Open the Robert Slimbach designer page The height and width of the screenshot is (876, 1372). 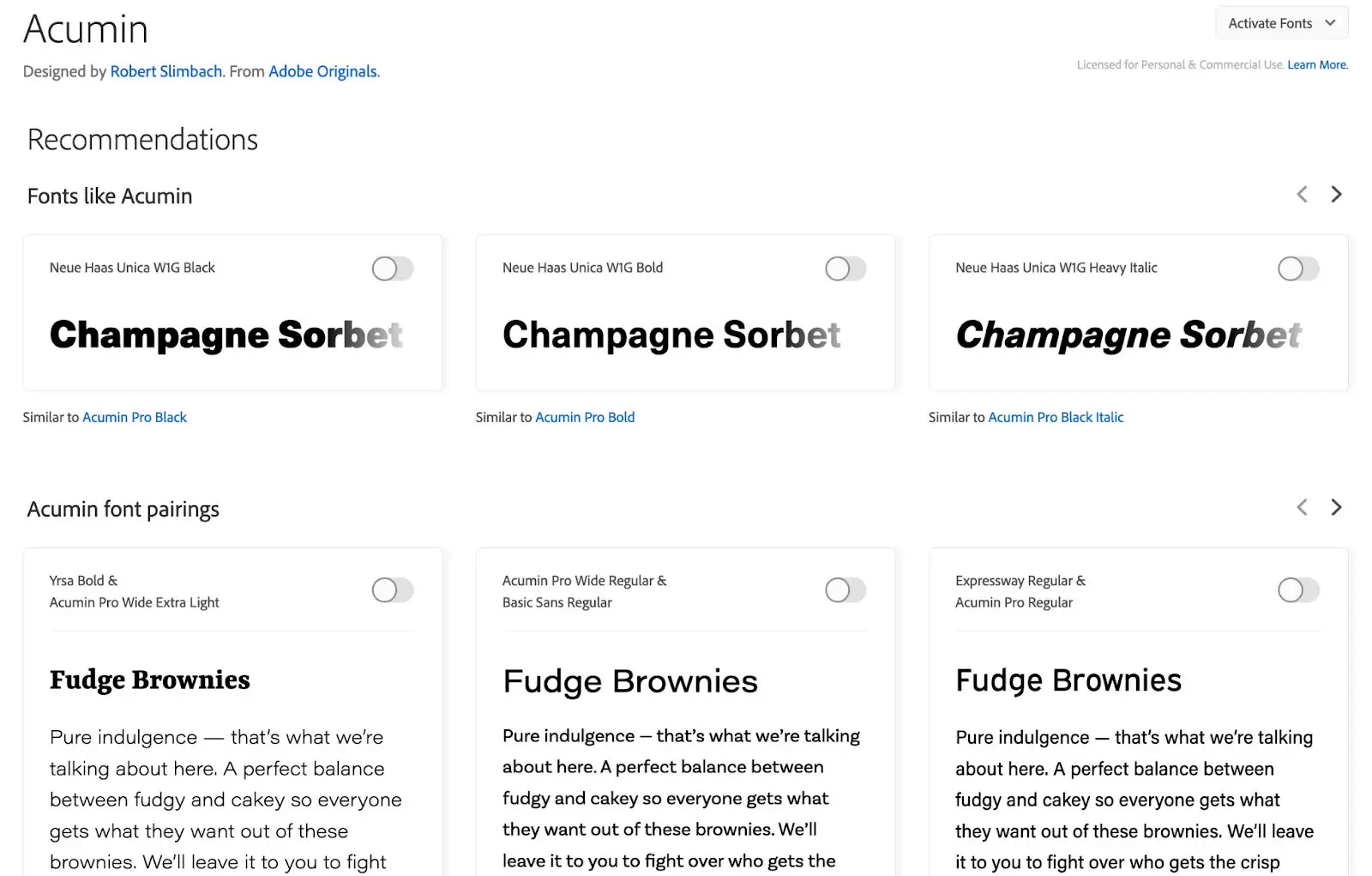pyautogui.click(x=165, y=71)
